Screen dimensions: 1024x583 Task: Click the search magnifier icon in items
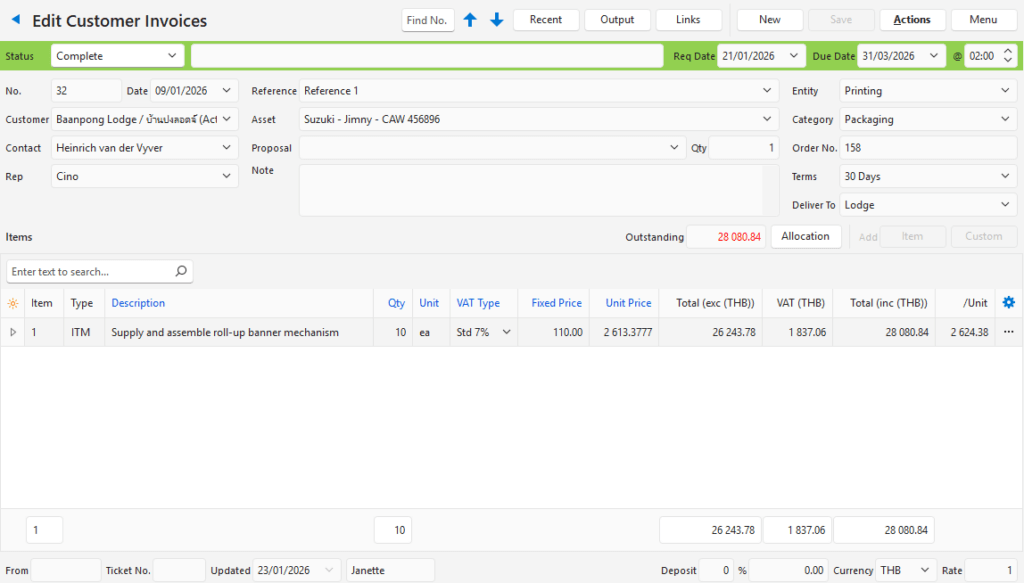pyautogui.click(x=181, y=271)
